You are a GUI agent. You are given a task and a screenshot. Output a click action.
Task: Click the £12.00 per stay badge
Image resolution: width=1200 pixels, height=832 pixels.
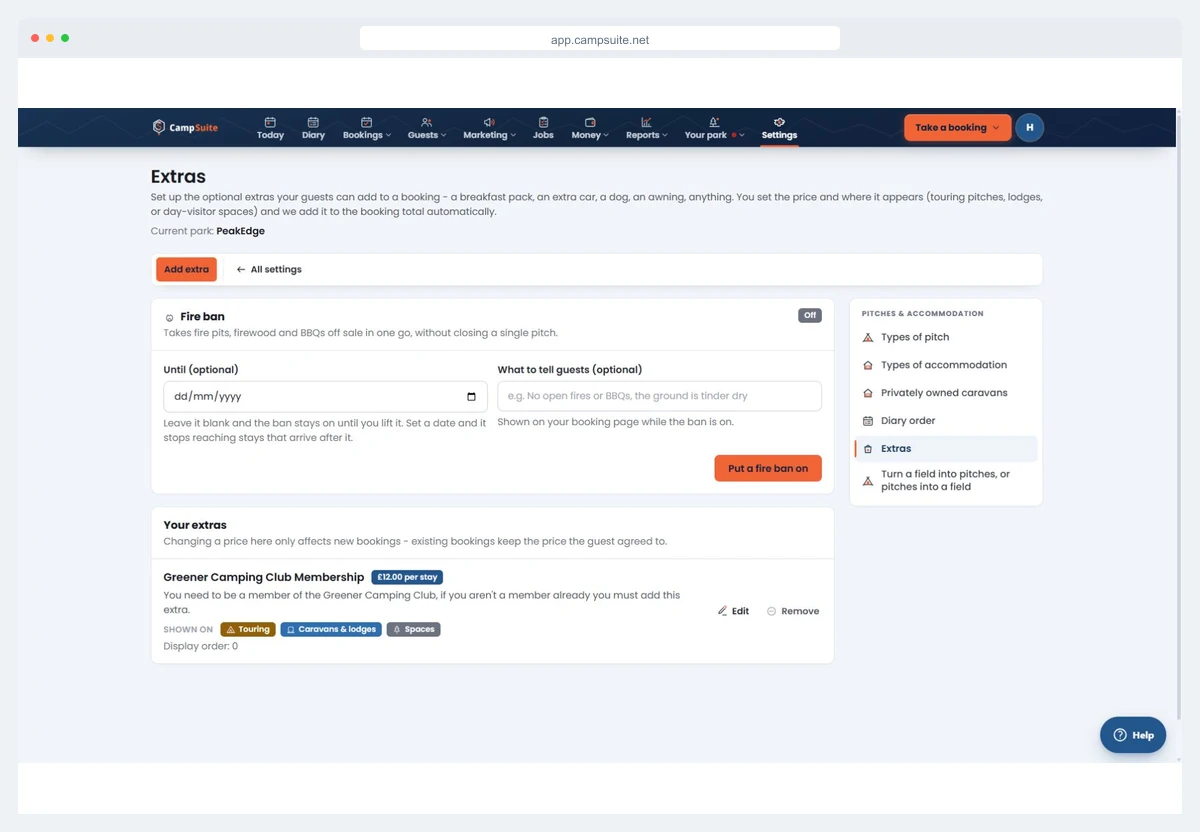[407, 577]
